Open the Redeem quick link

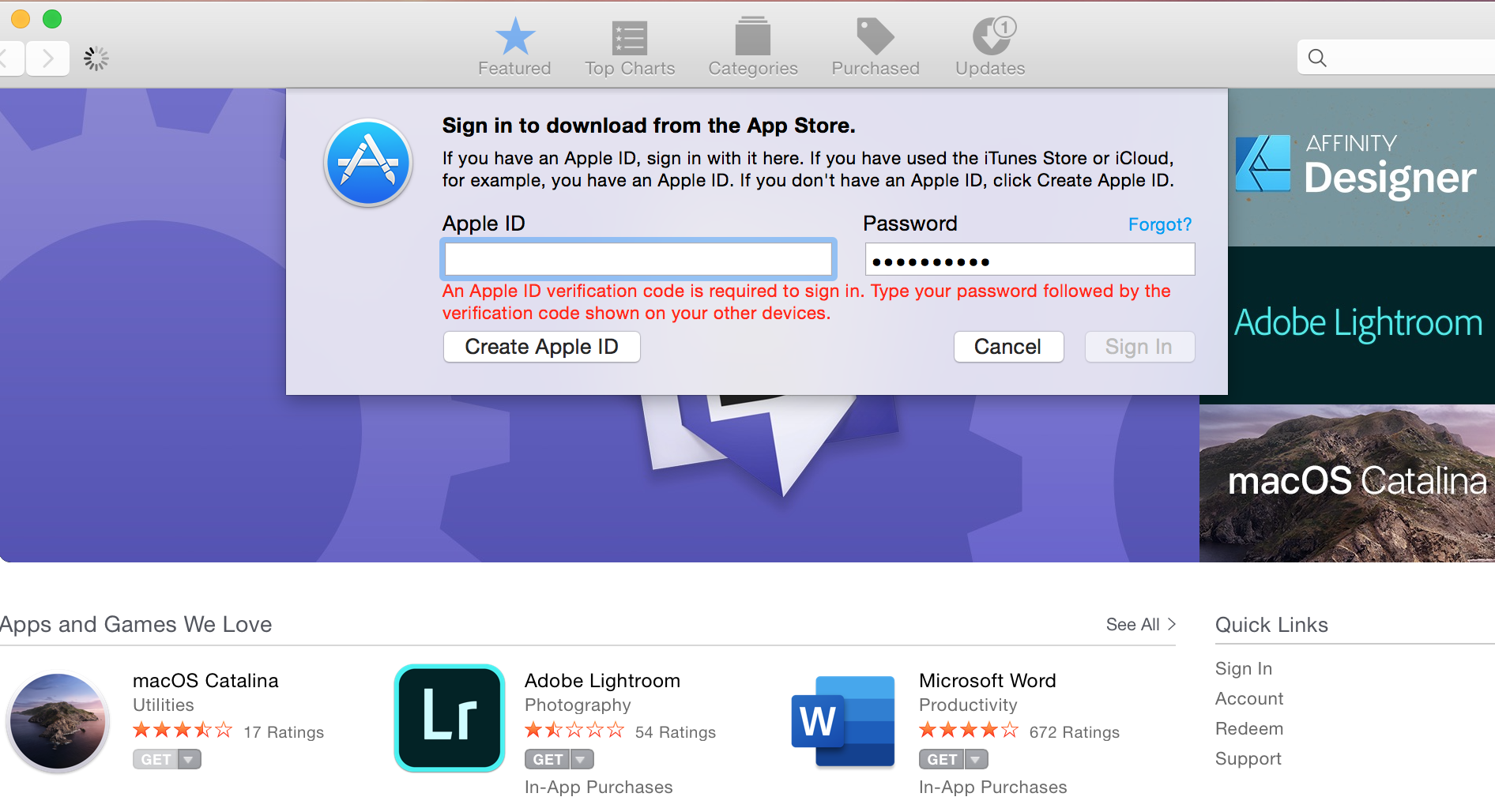[x=1249, y=729]
